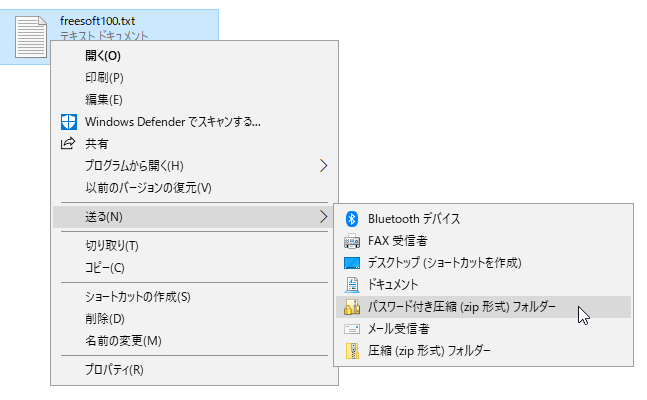Viewport: 647px width, 400px height.
Task: Click the share arrow icon beside 共有
Action: (68, 143)
